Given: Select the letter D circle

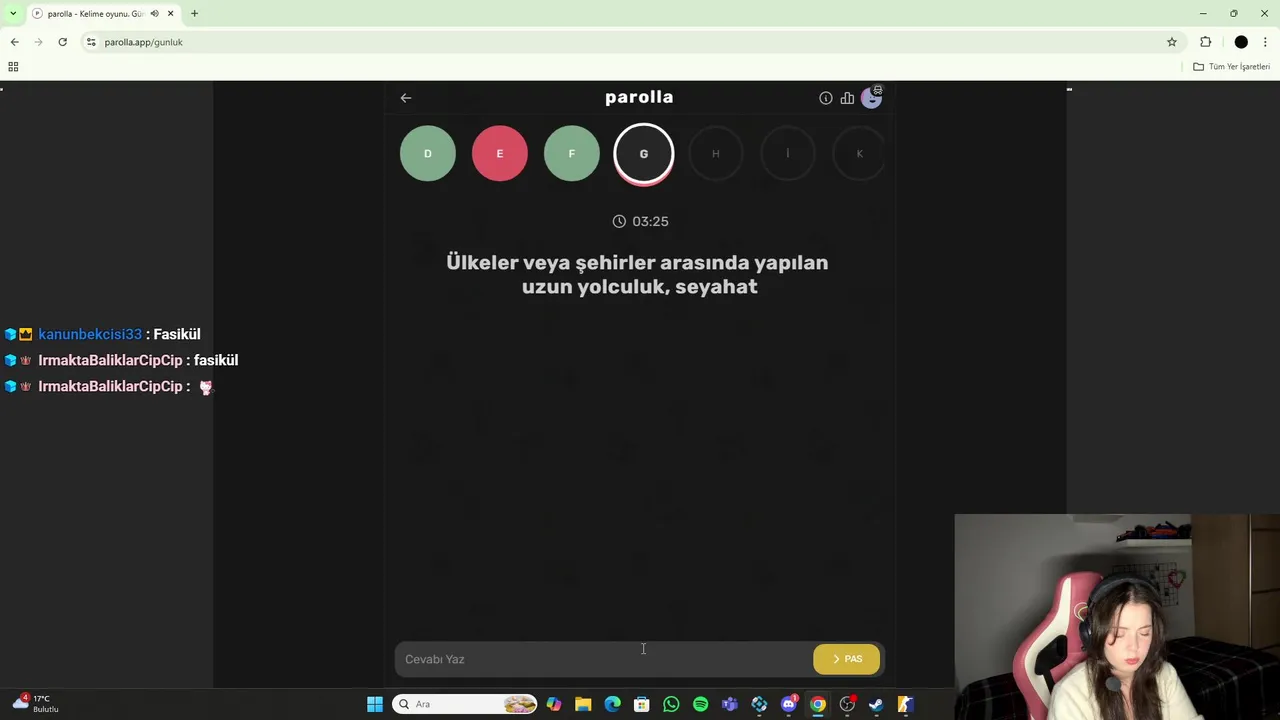Looking at the screenshot, I should (428, 153).
